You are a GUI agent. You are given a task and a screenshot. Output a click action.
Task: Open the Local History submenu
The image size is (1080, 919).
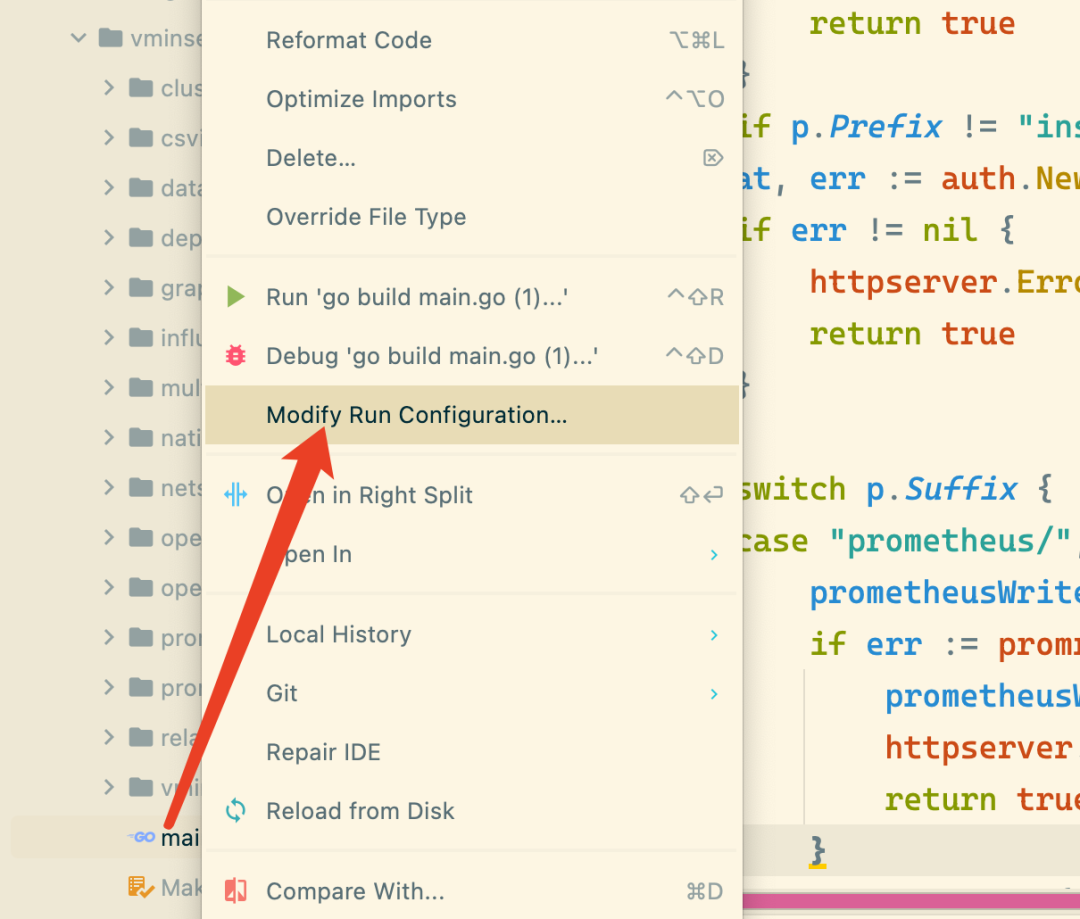coord(338,634)
